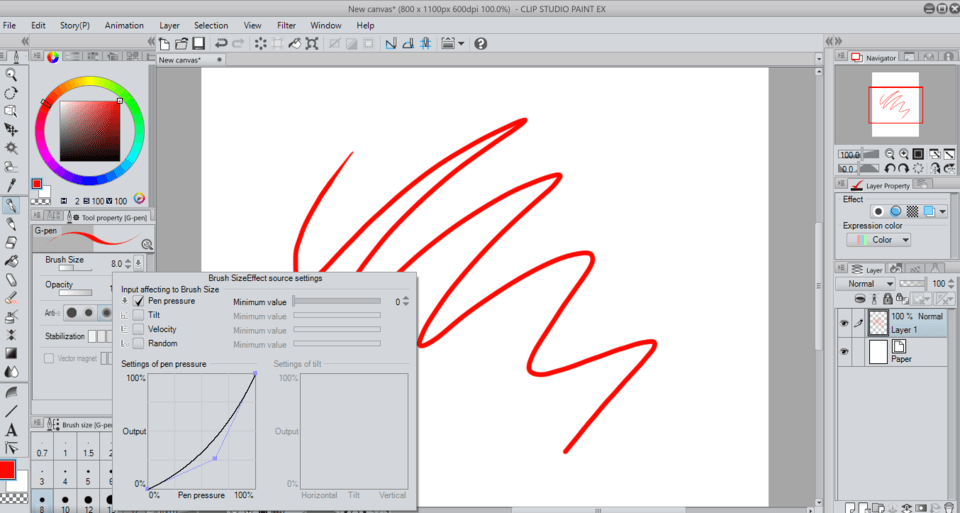Select the Zoom magnifier tool
960x513 pixels.
[11, 74]
